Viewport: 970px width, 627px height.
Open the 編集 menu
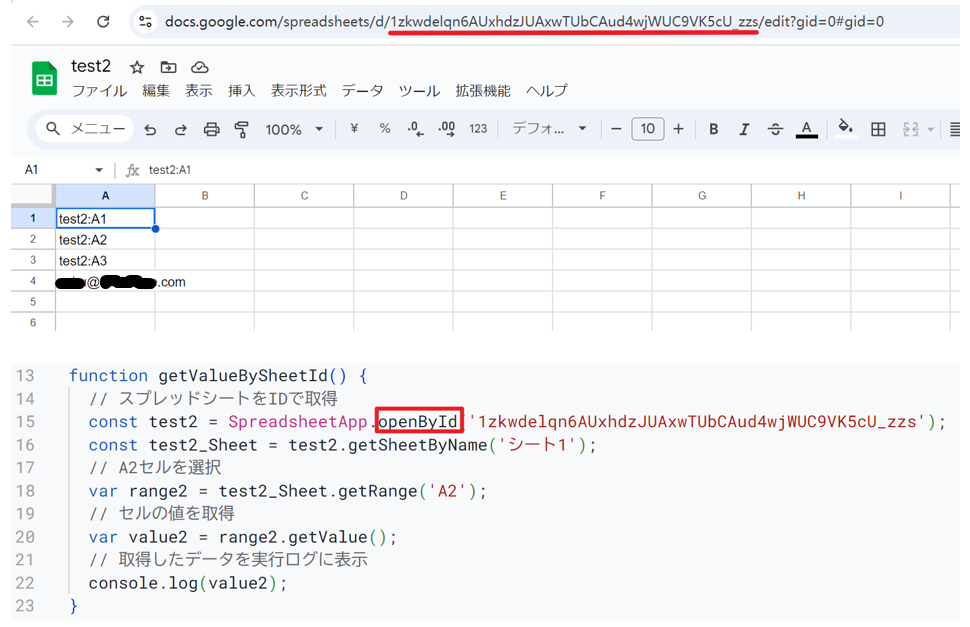tap(156, 91)
